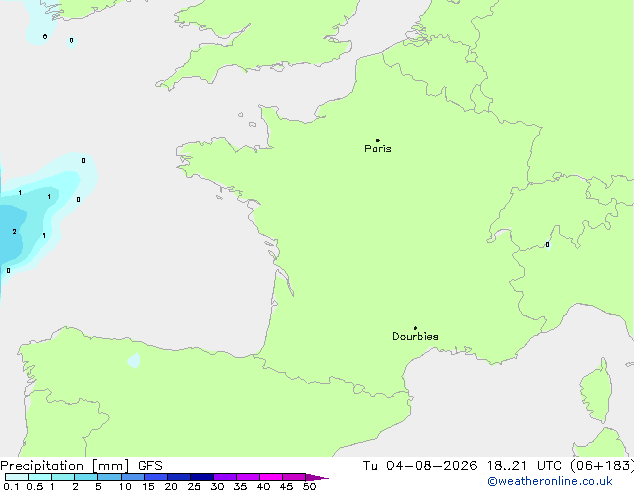Screen dimensions: 634x490
Task: Click the light blue rain patch in northern Spain
Action: pyautogui.click(x=134, y=361)
